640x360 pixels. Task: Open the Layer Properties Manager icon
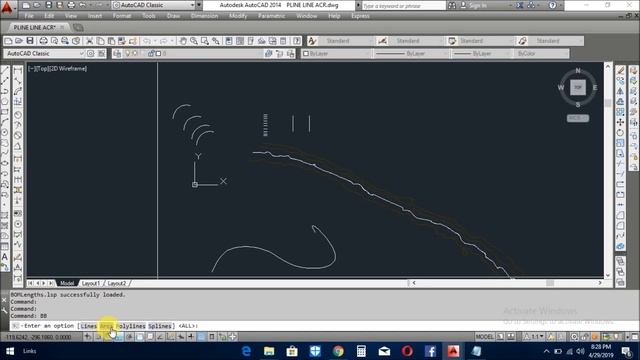point(117,53)
